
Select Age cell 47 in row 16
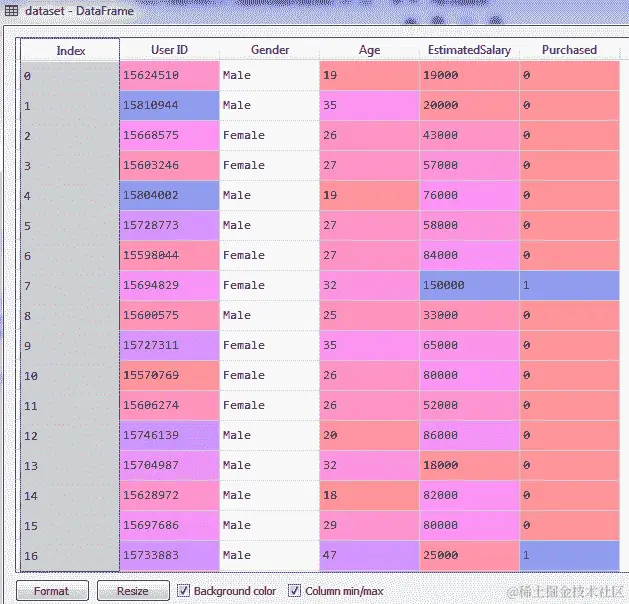(x=369, y=556)
